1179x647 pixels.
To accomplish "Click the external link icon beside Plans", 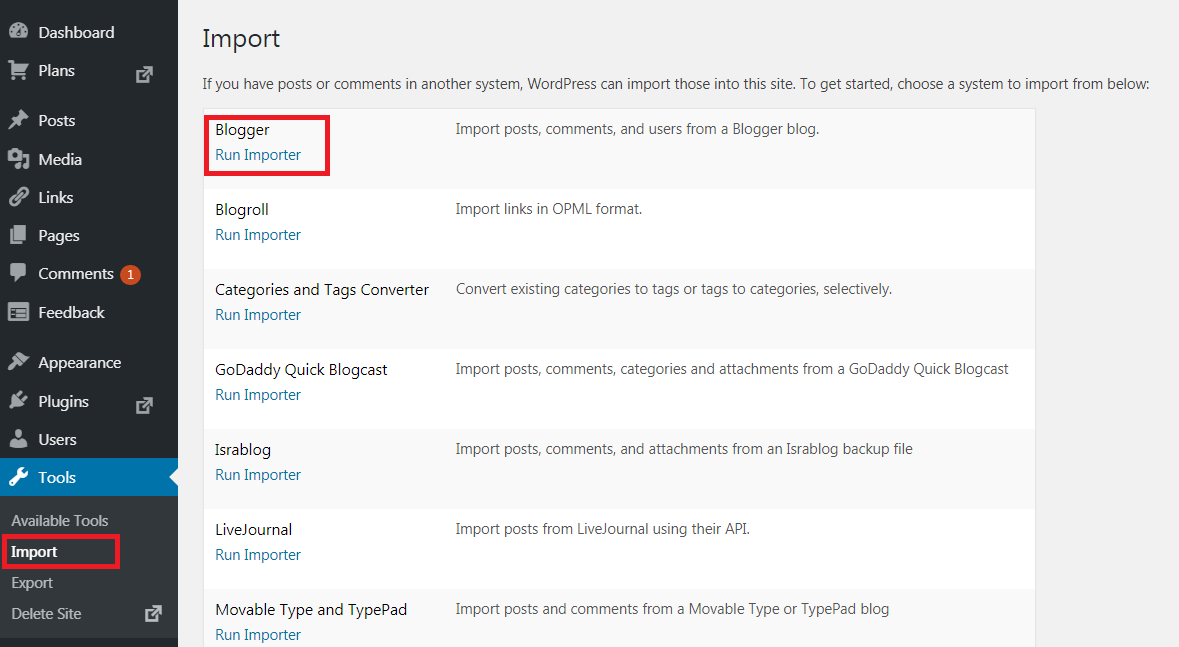I will pyautogui.click(x=144, y=74).
